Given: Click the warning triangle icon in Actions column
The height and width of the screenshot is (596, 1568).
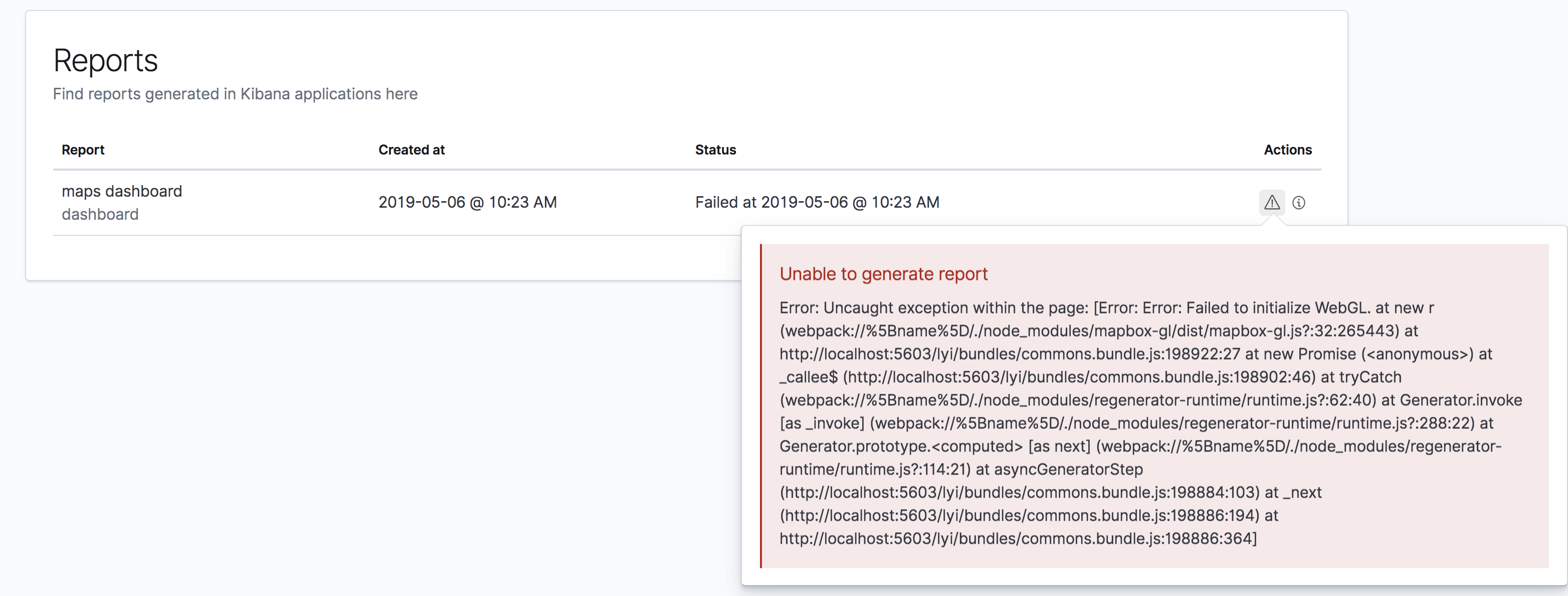Looking at the screenshot, I should point(1272,202).
